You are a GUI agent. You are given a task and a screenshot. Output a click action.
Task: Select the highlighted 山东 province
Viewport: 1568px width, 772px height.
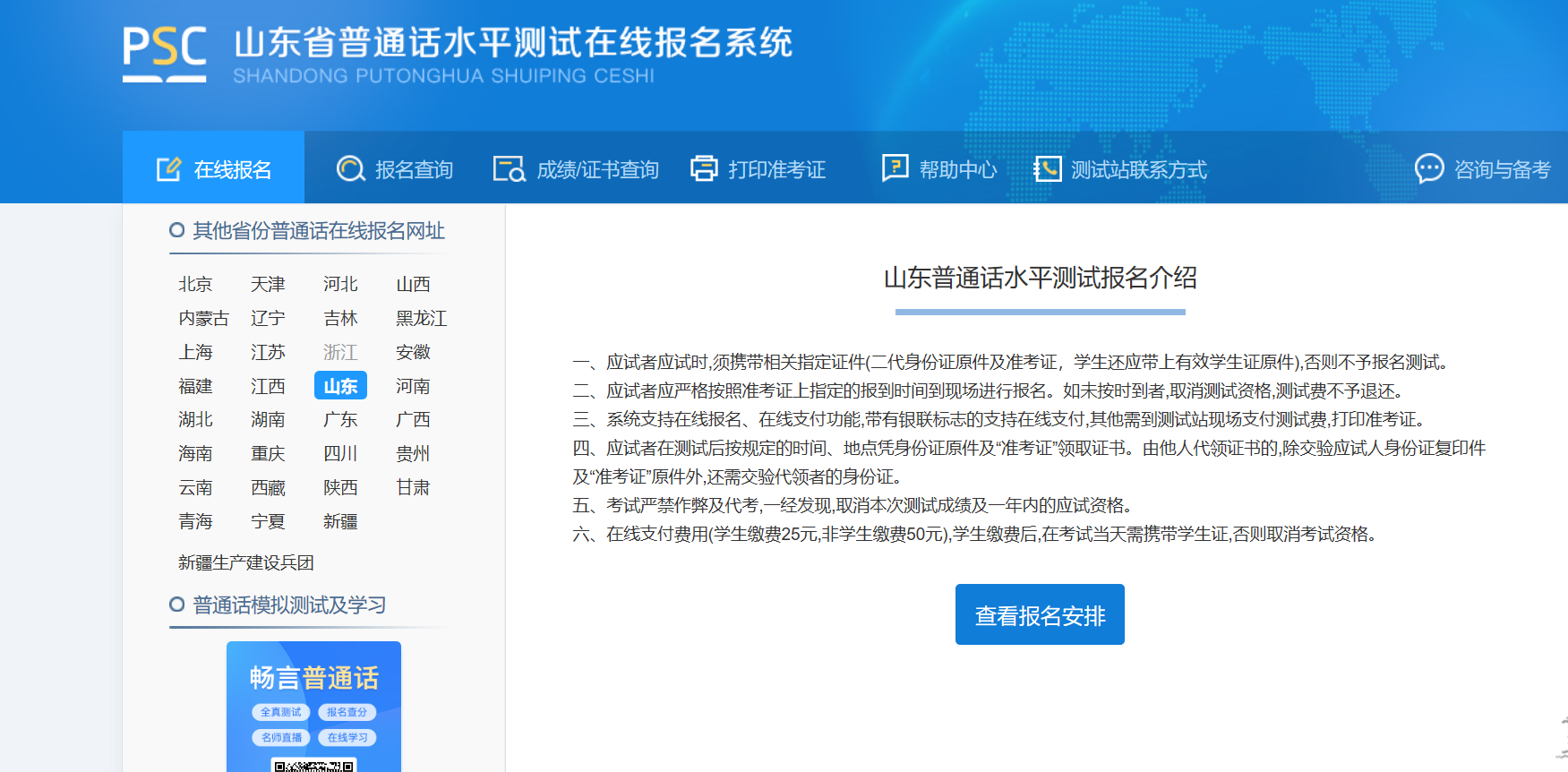pos(340,385)
